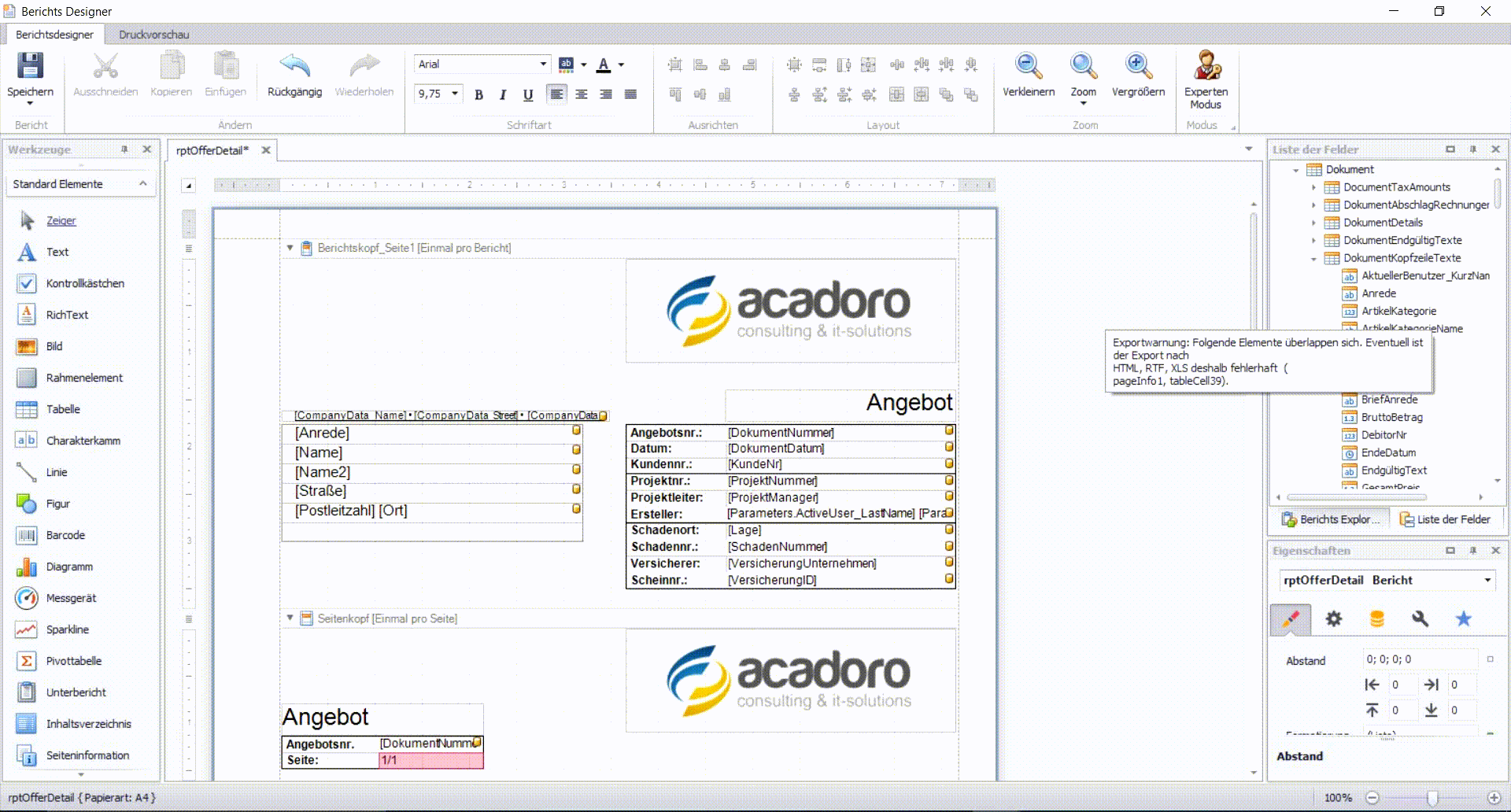Open the Arial font dropdown
Screen dimensions: 1511x812
pyautogui.click(x=543, y=65)
